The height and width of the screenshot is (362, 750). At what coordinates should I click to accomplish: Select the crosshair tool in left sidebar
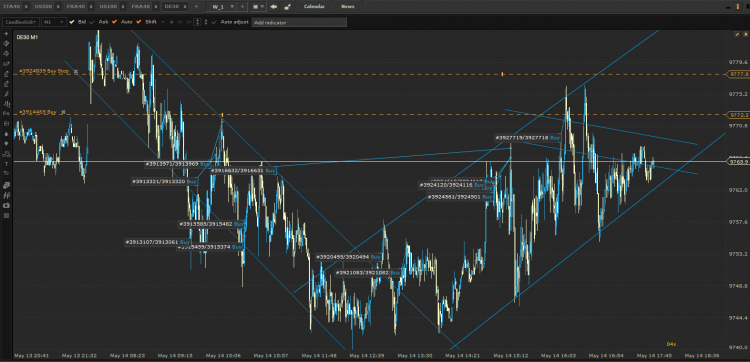6,34
